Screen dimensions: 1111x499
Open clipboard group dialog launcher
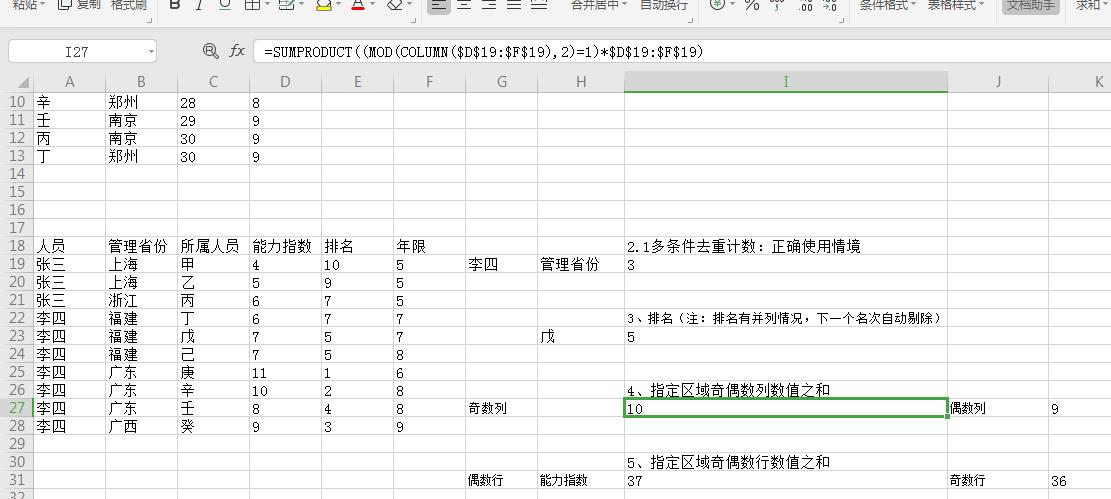pos(150,21)
